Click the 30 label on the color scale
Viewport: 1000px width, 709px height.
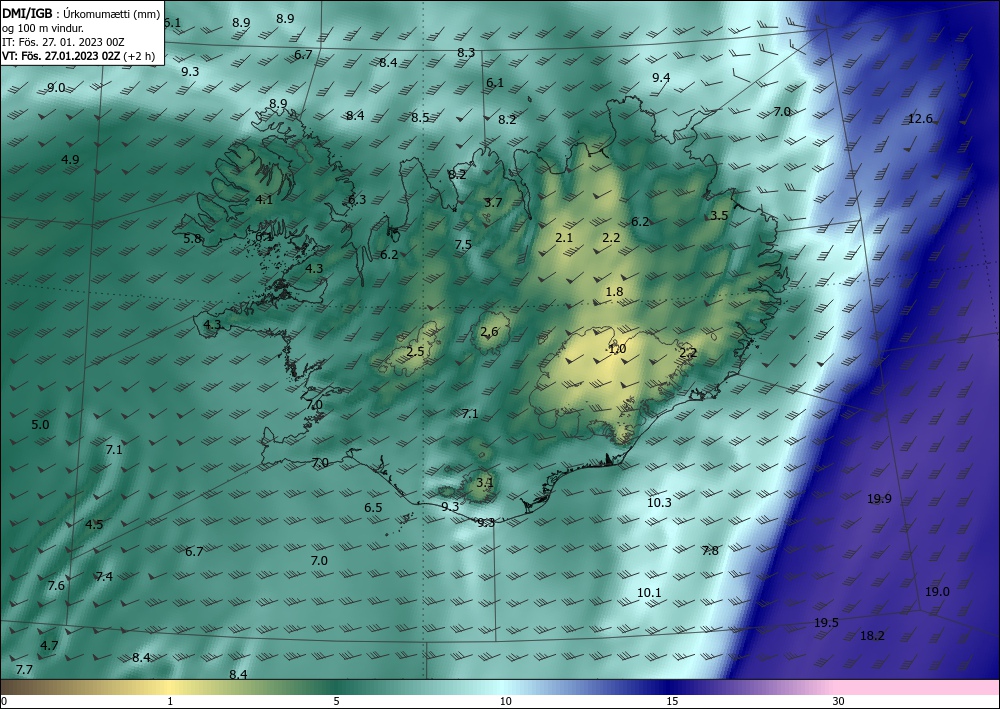[839, 702]
